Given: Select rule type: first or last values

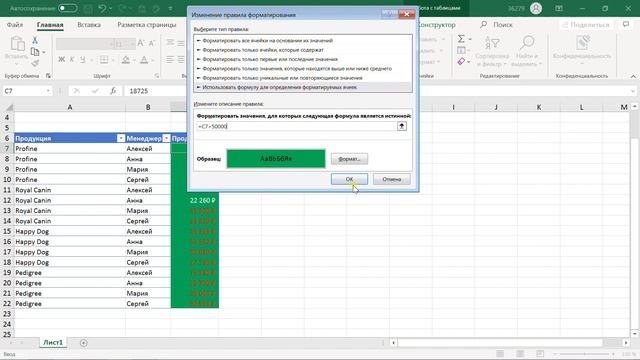Looking at the screenshot, I should [303, 59].
